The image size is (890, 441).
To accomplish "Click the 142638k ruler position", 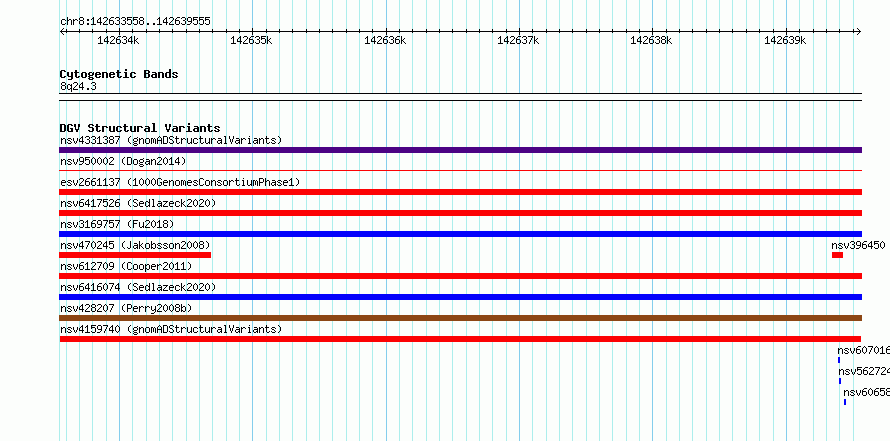I will pyautogui.click(x=652, y=40).
